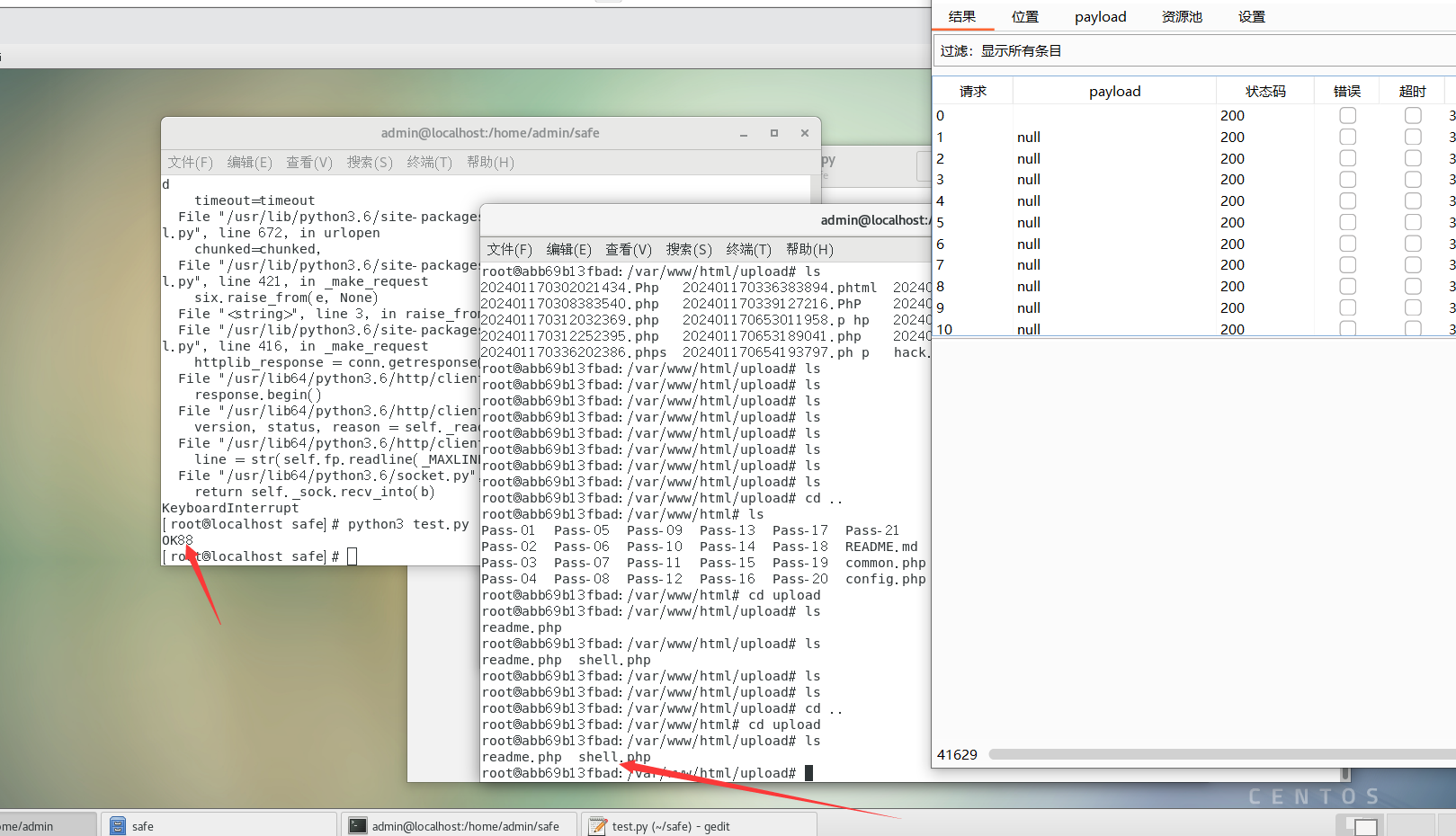Click the terminal icon in taskbar
The image size is (1456, 836).
(358, 825)
